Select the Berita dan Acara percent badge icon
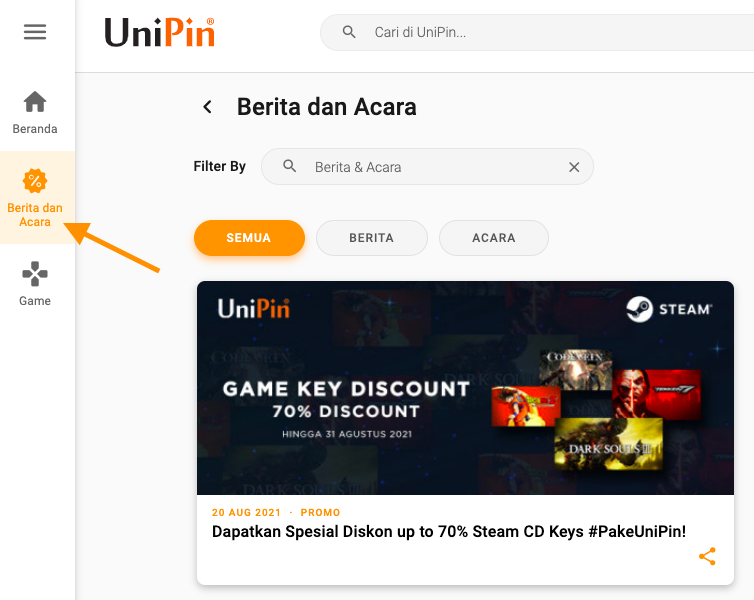 (35, 181)
